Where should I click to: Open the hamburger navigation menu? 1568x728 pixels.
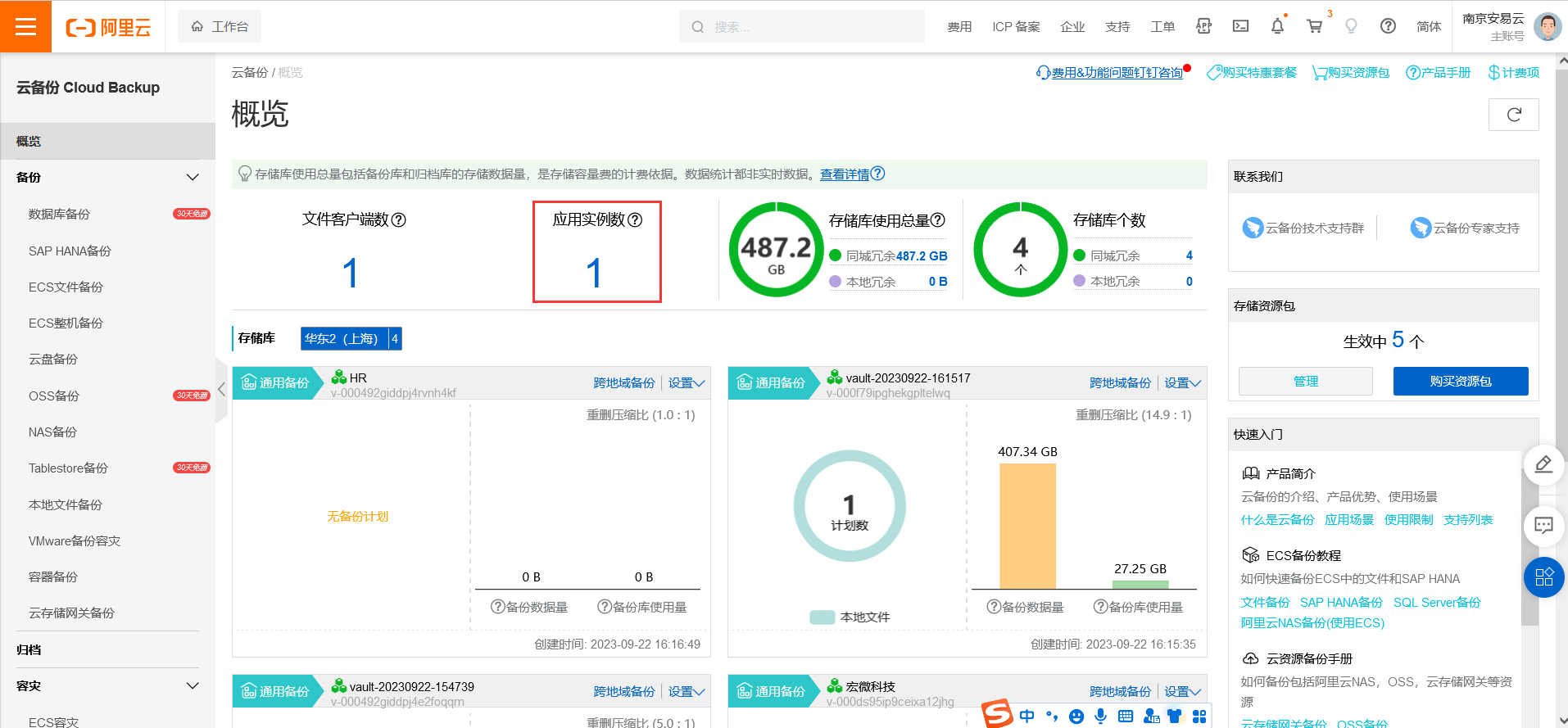(x=25, y=26)
